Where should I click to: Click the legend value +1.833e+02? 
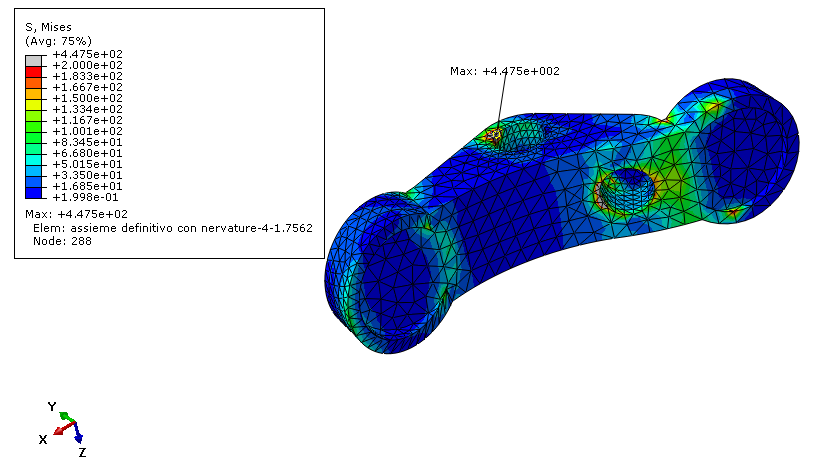pyautogui.click(x=87, y=76)
